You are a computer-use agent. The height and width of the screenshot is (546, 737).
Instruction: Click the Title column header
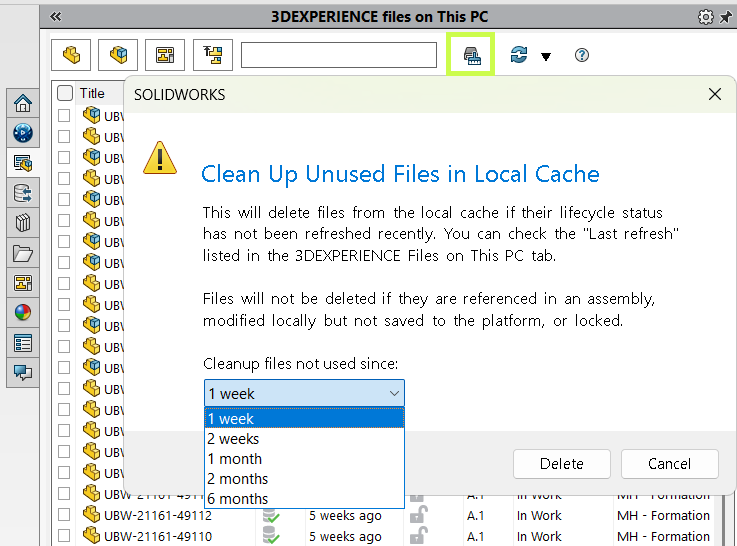(x=92, y=93)
